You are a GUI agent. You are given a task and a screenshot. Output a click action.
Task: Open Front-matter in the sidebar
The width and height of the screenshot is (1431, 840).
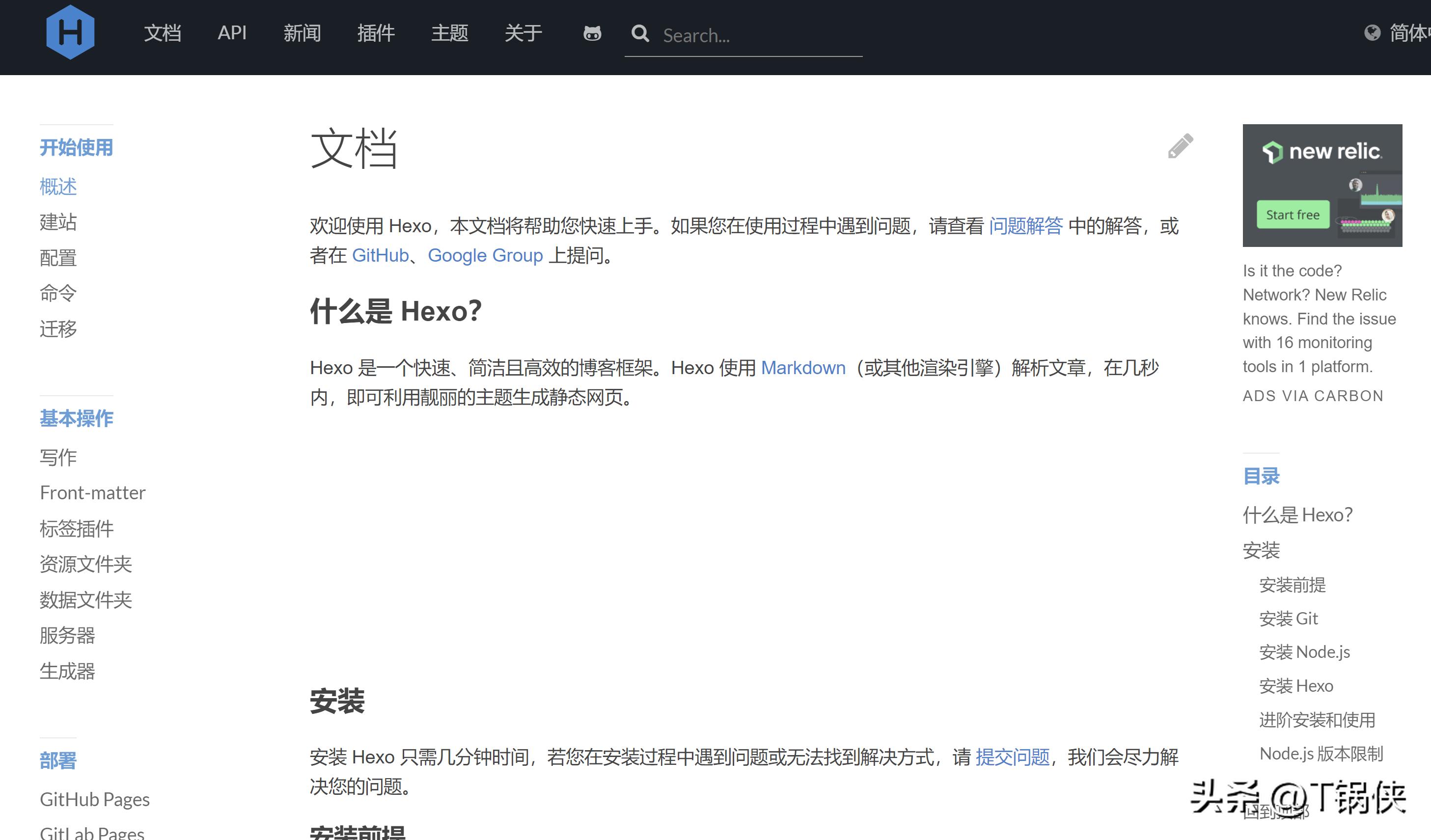(92, 492)
